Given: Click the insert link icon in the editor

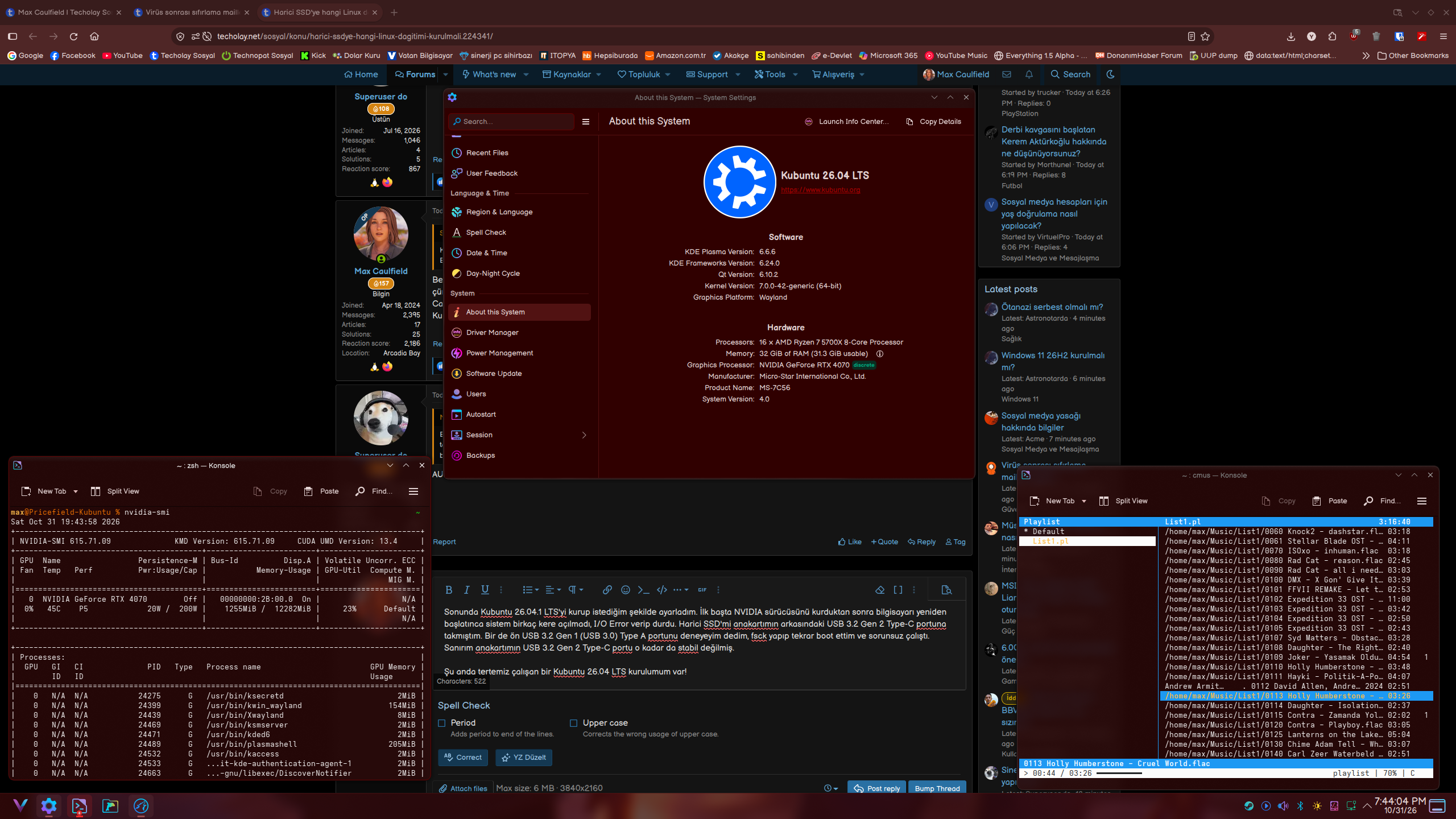Looking at the screenshot, I should [x=607, y=590].
